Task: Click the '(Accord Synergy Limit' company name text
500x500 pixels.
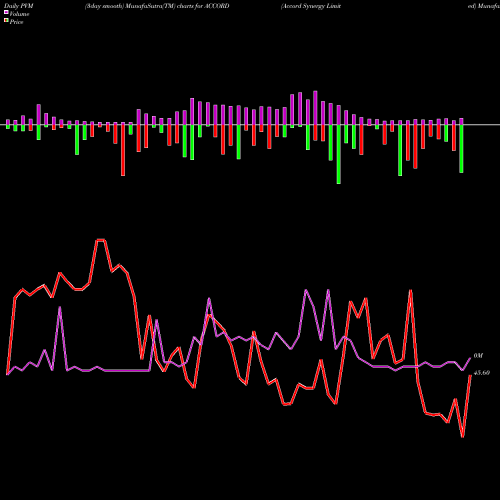Action: tap(311, 6)
